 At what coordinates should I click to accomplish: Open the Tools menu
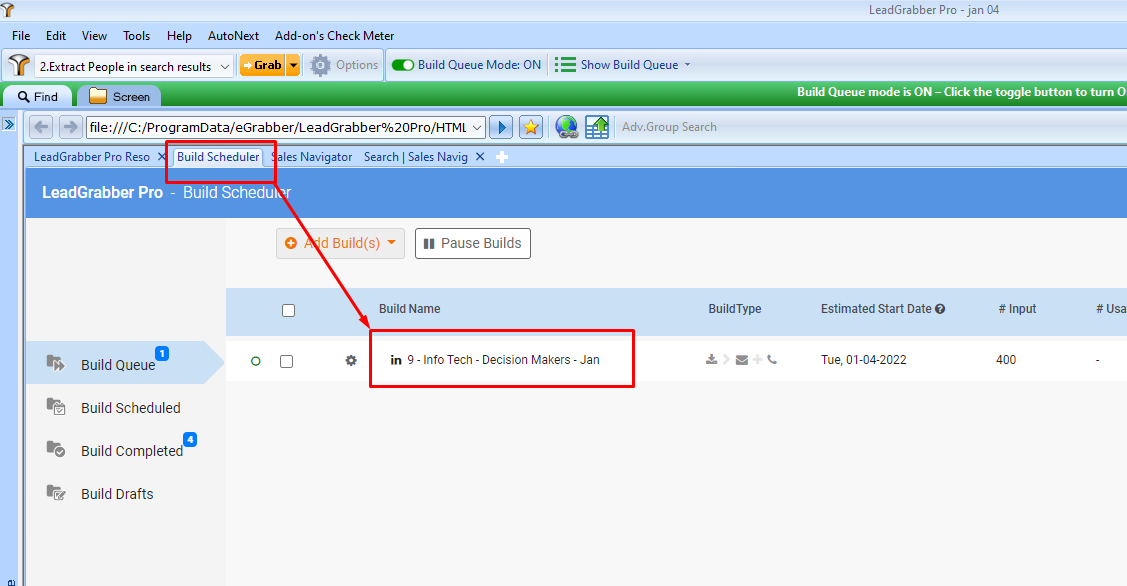(136, 35)
